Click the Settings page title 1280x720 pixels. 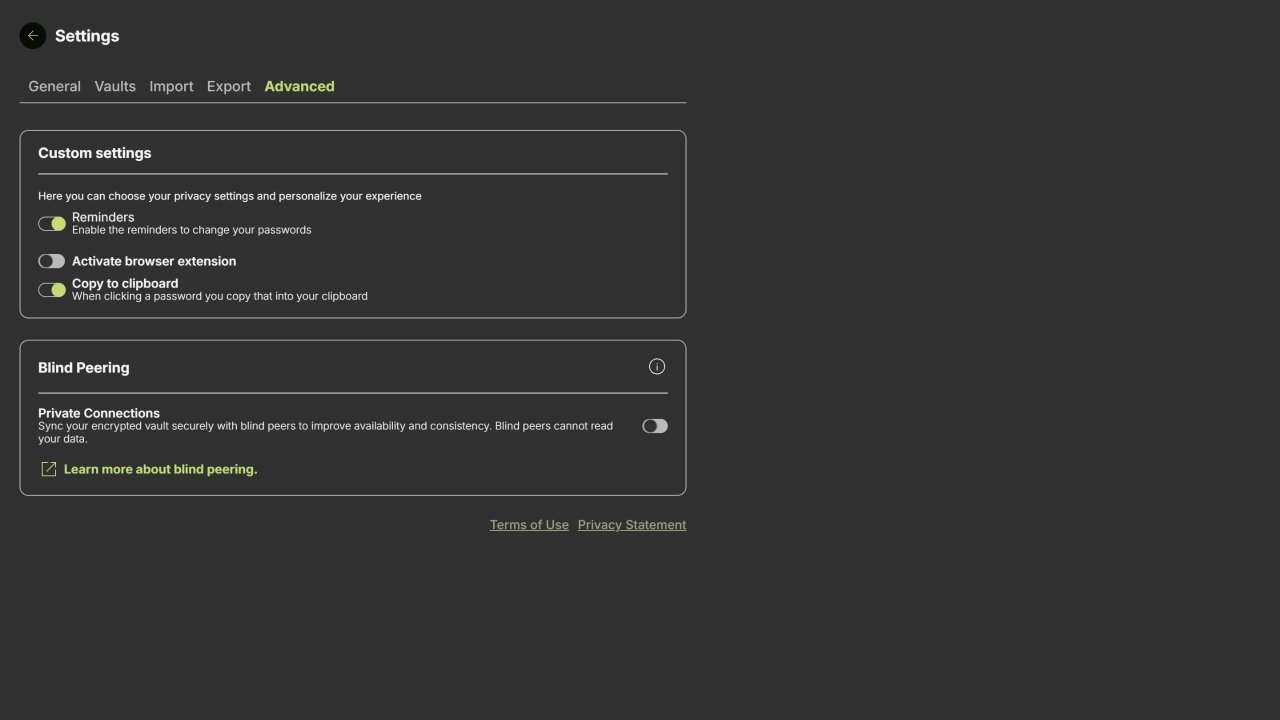point(87,36)
